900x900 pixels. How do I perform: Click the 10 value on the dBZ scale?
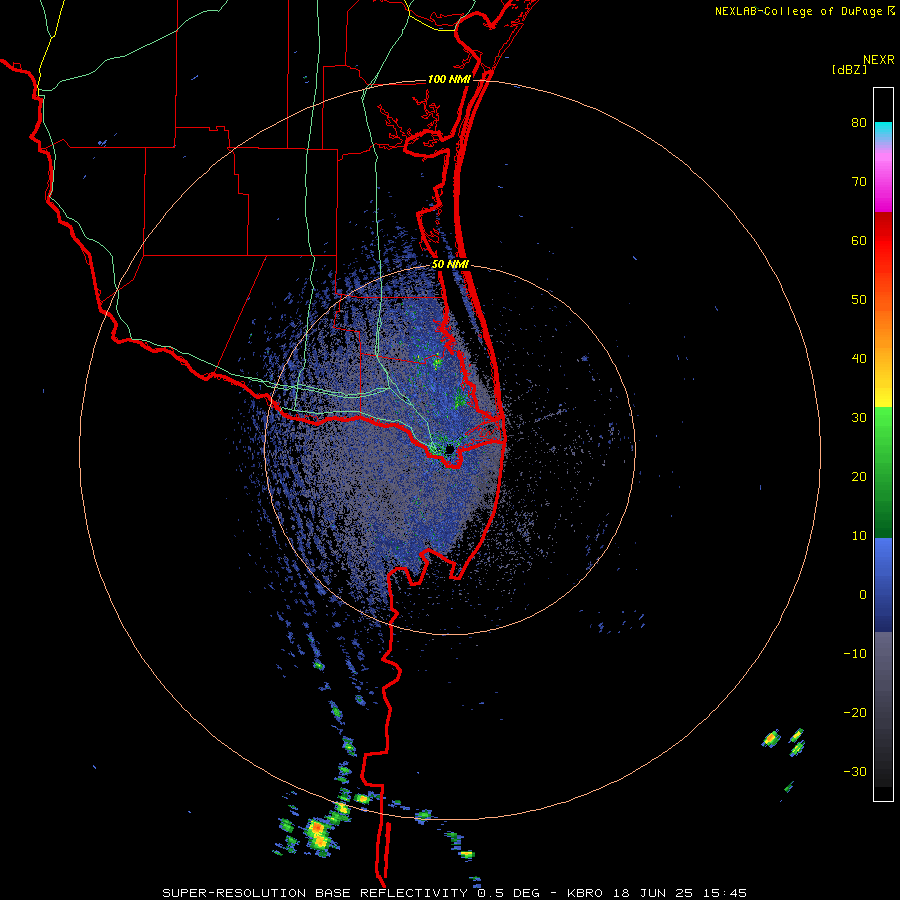tap(859, 536)
